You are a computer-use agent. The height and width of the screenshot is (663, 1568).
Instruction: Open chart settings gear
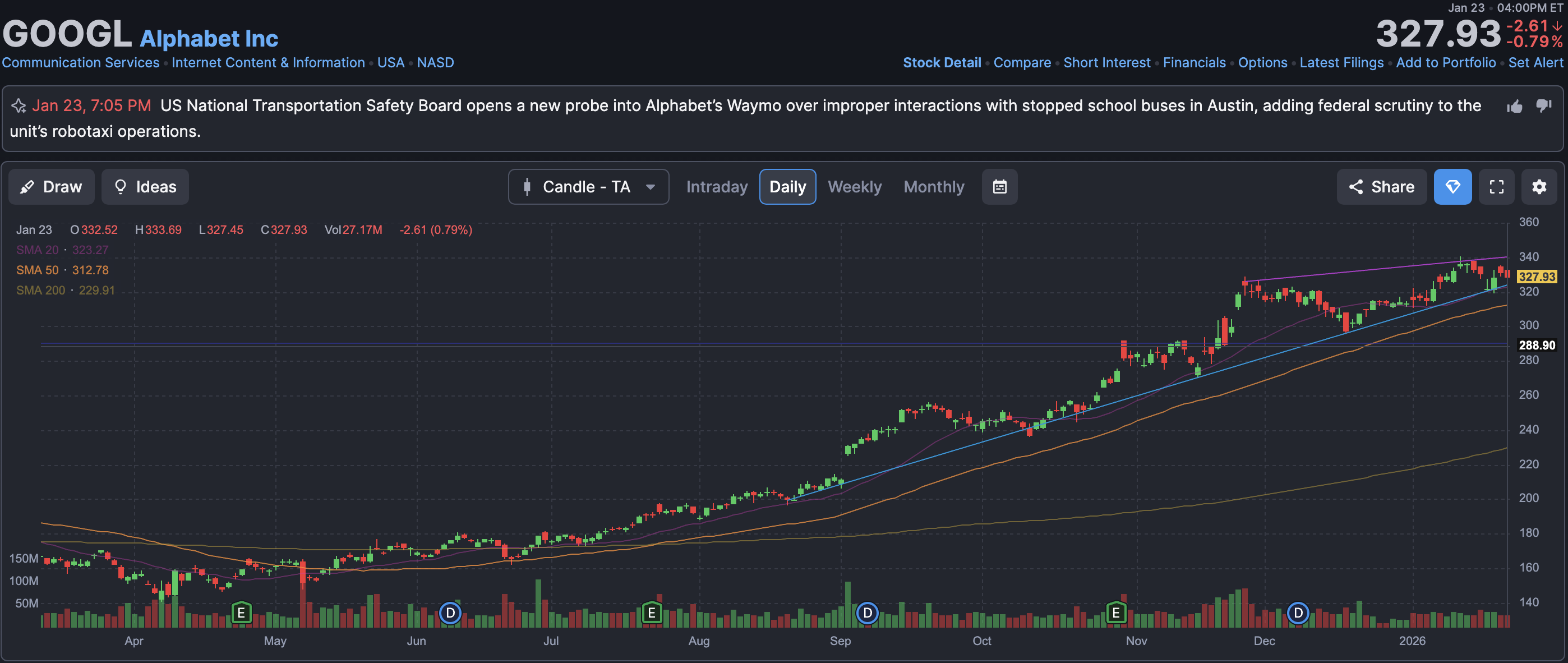(1539, 187)
